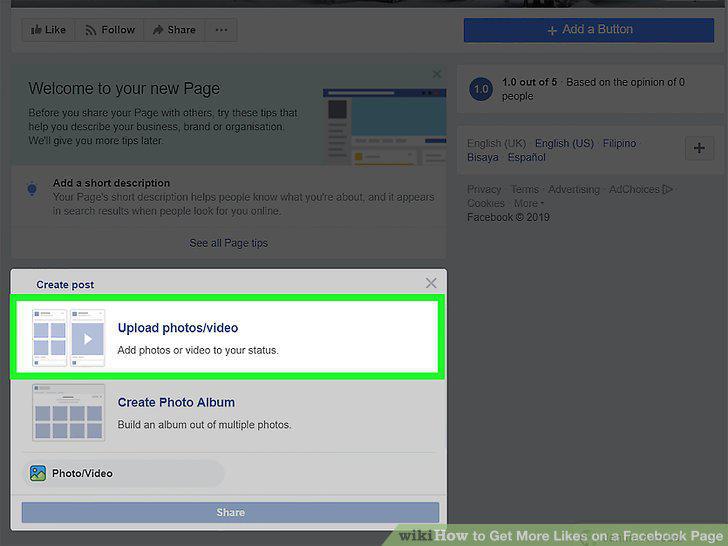The image size is (728, 546).
Task: Choose Upload photos/video option
Action: click(228, 337)
